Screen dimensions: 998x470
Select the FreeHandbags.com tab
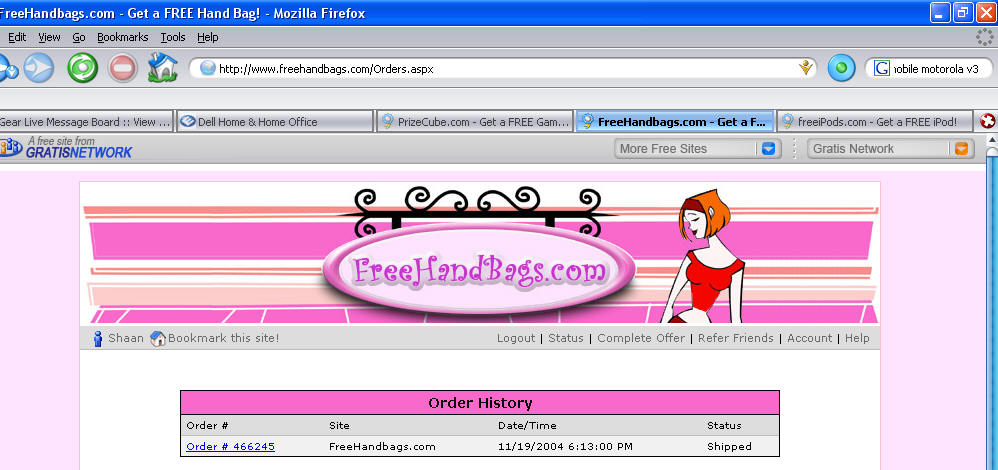(x=675, y=122)
